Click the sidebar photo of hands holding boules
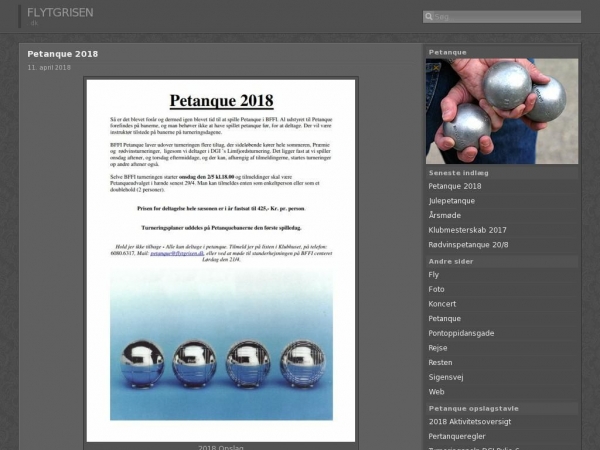600x450 pixels. pos(502,111)
